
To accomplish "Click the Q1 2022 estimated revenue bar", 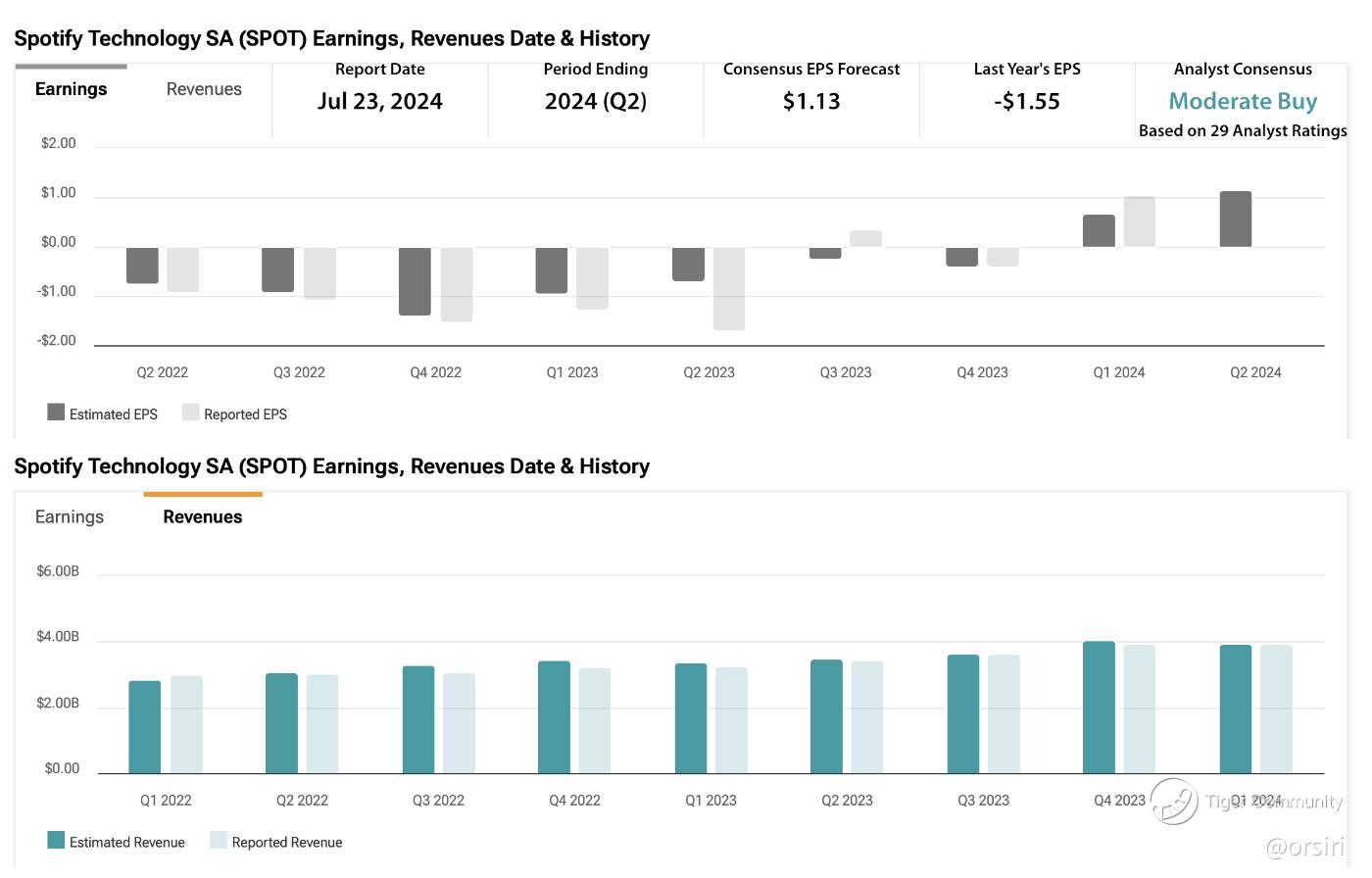I will tap(145, 727).
